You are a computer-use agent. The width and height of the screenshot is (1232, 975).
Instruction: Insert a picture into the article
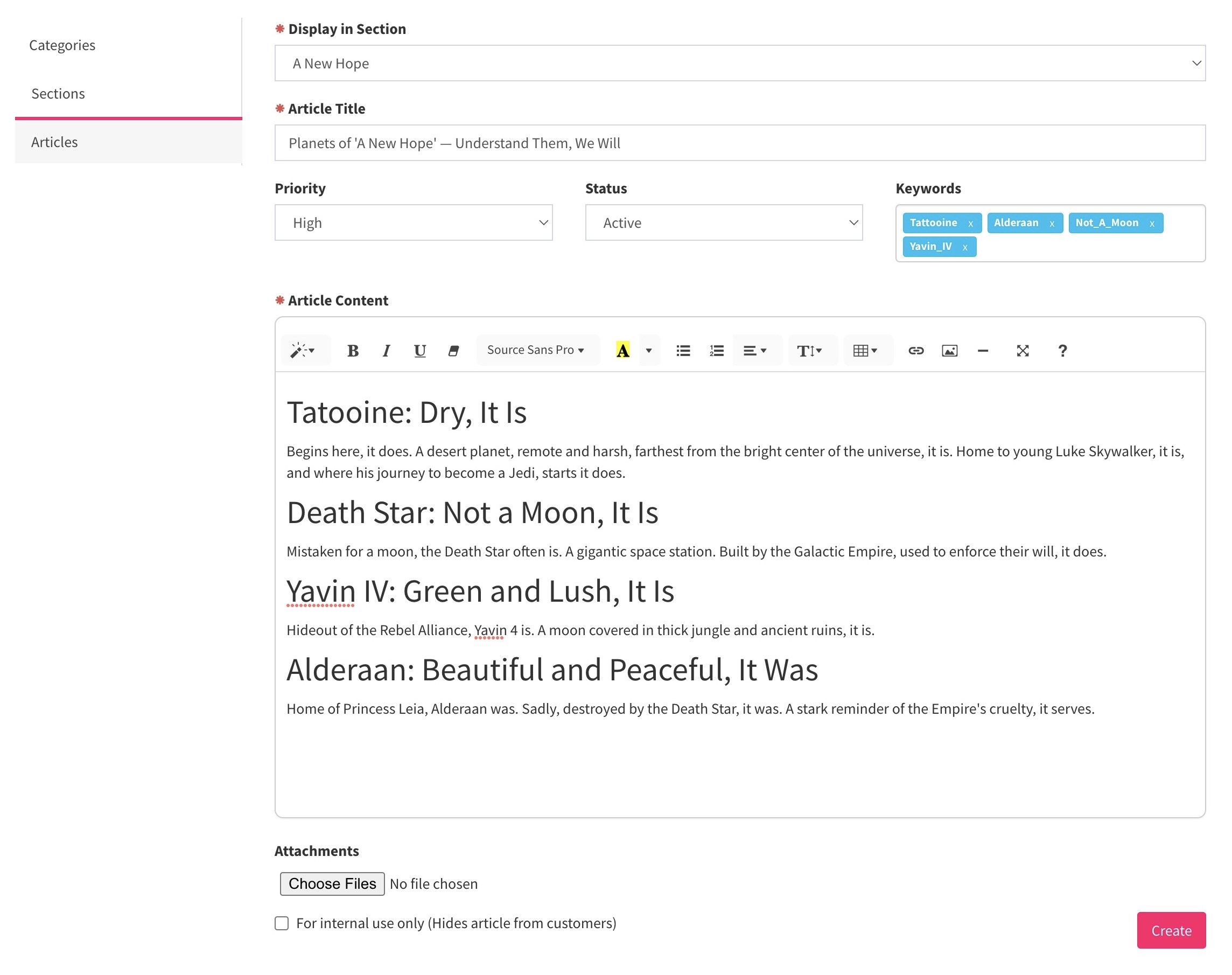point(949,351)
